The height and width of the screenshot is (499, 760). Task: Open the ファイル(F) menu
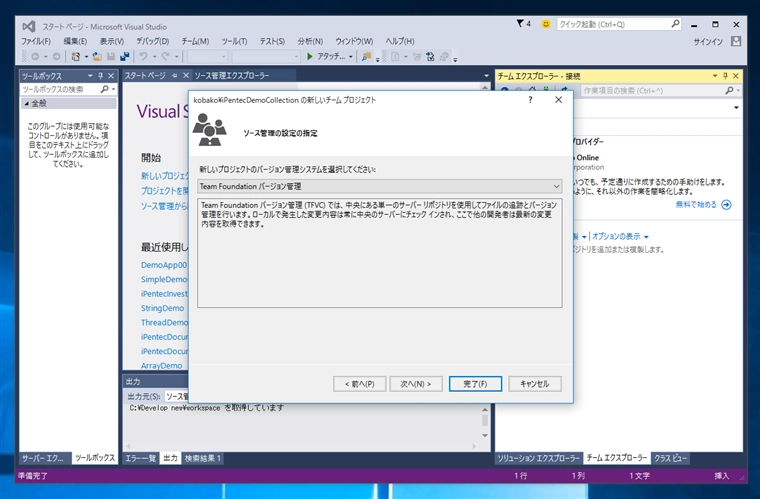click(x=36, y=41)
